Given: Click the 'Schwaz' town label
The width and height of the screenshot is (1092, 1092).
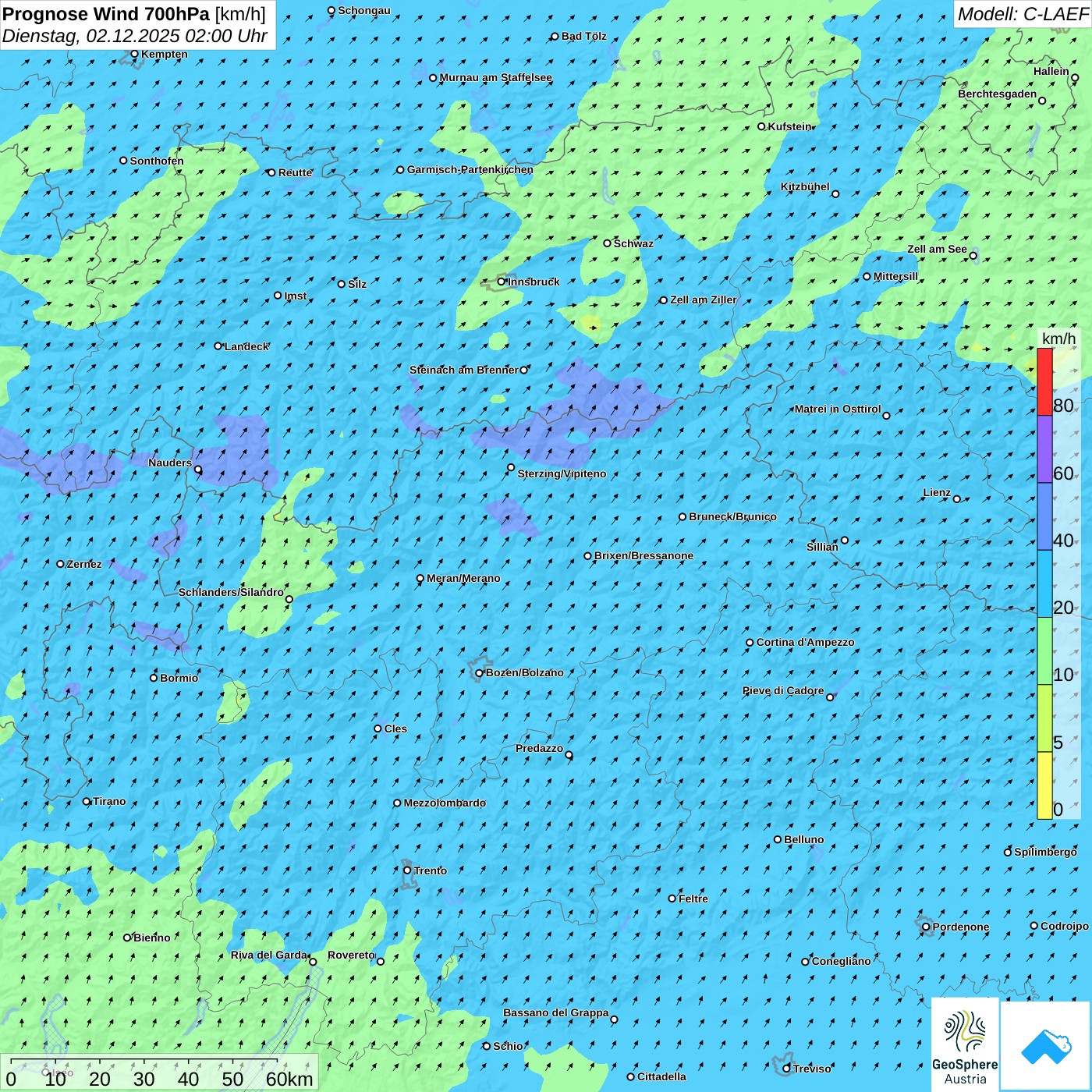Looking at the screenshot, I should pos(633,243).
